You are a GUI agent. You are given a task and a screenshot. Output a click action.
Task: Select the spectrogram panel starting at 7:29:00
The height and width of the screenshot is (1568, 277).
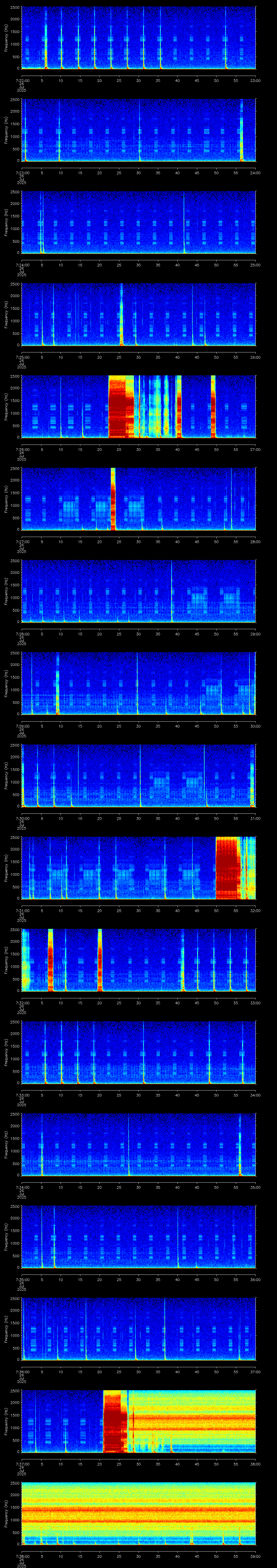[138, 683]
